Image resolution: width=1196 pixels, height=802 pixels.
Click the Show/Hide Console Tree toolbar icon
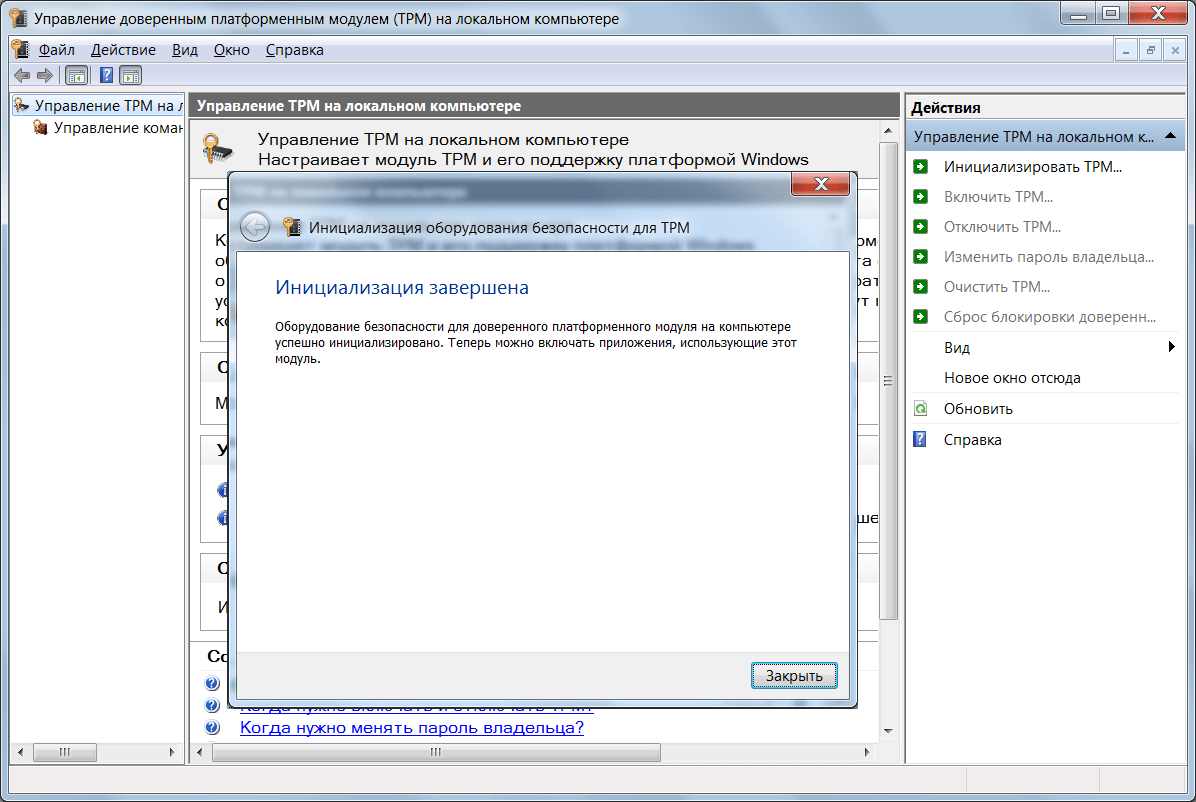click(x=76, y=75)
